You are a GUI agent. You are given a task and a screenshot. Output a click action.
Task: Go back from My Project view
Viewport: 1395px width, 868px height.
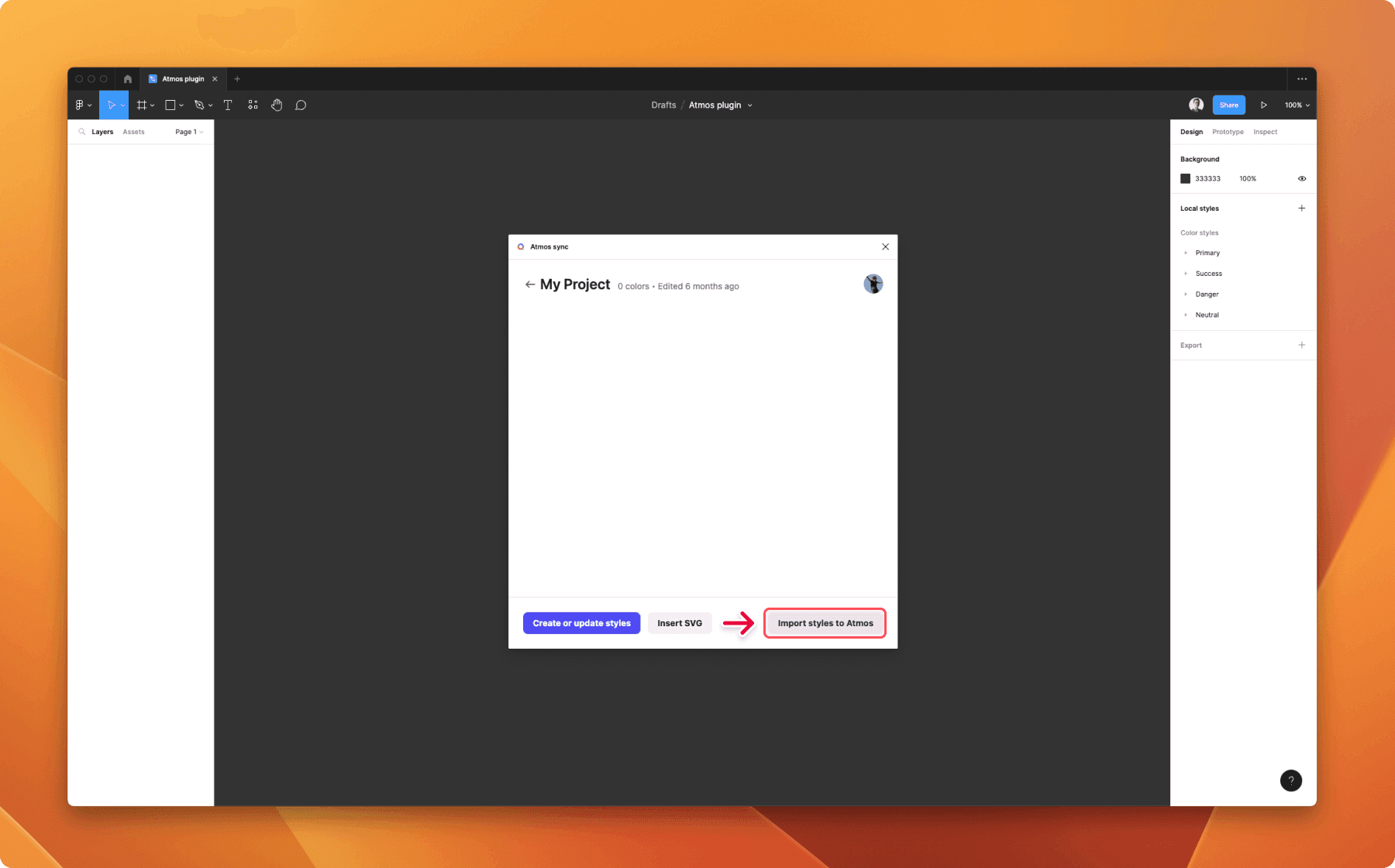[x=529, y=284]
